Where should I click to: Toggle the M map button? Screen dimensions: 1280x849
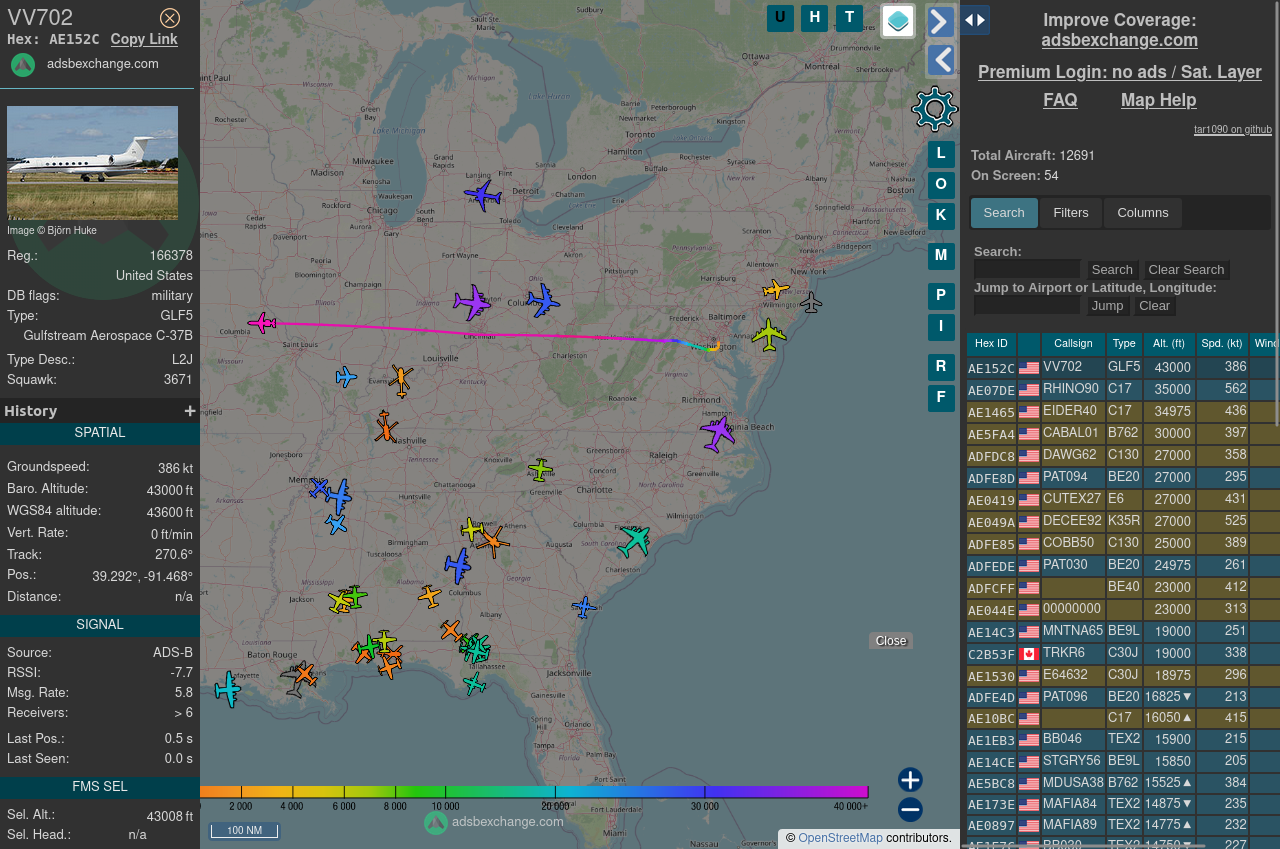941,256
